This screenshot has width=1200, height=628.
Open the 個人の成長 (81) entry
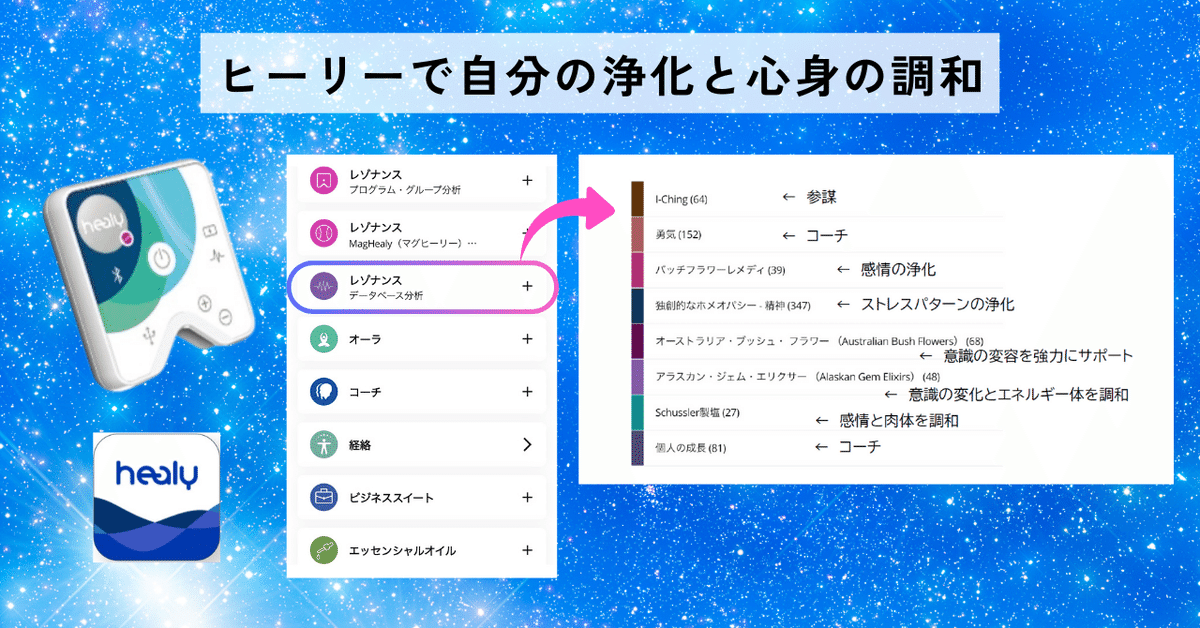[690, 448]
